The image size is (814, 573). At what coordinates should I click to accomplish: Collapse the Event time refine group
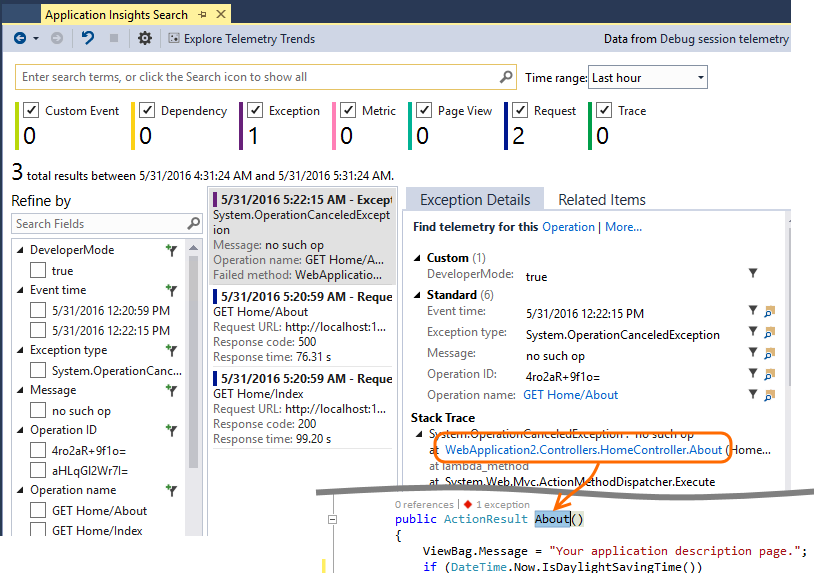pyautogui.click(x=20, y=290)
